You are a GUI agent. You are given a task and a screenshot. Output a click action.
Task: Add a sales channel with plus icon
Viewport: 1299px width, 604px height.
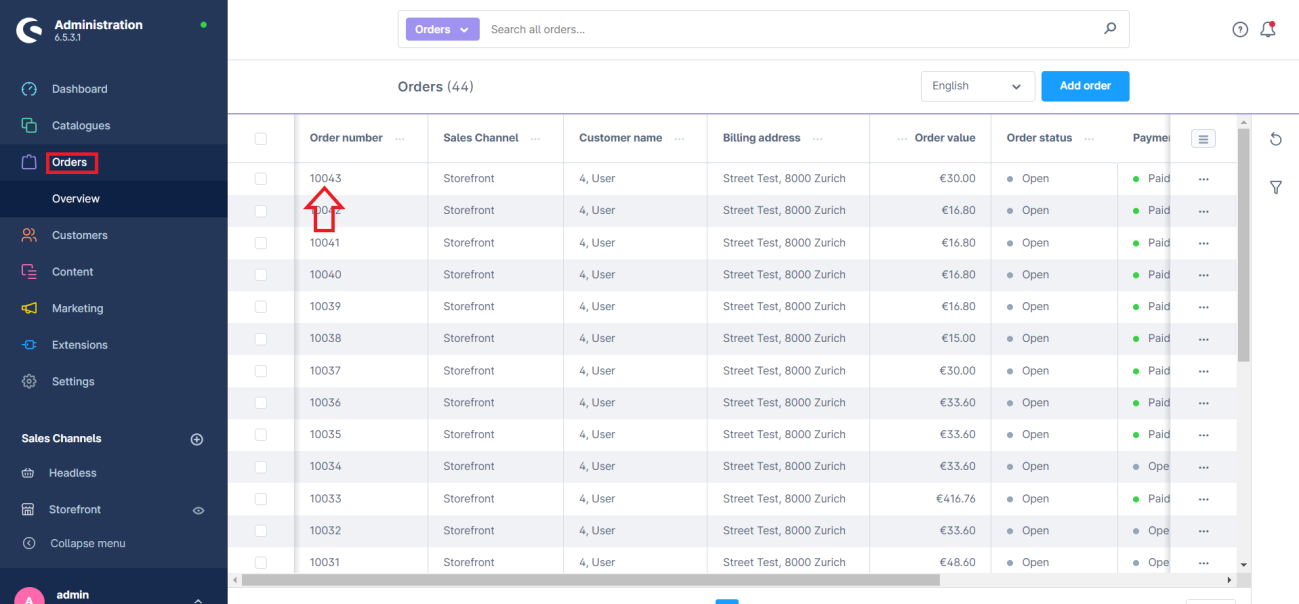coord(197,439)
